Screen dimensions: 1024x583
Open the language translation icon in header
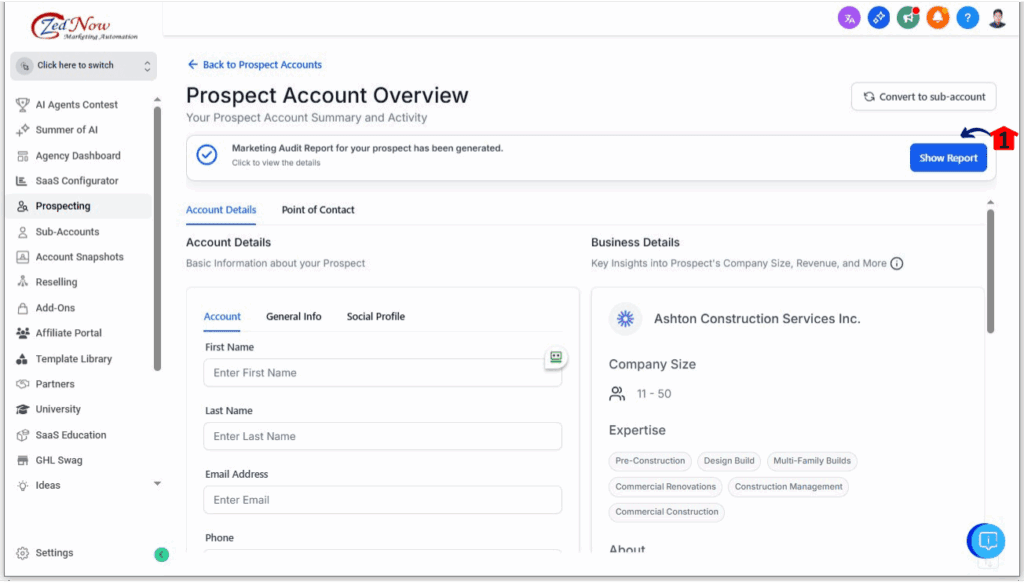click(x=849, y=18)
